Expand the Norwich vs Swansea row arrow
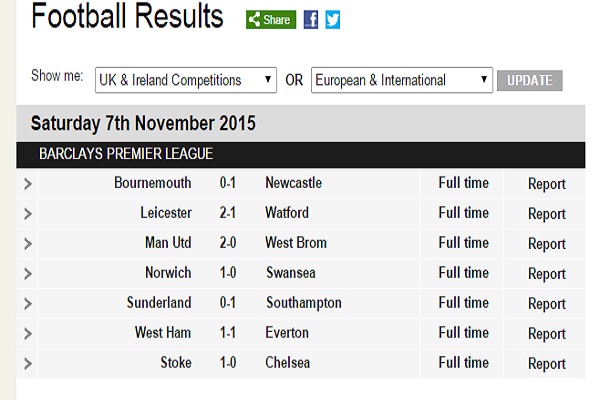The image size is (600, 400). click(28, 274)
